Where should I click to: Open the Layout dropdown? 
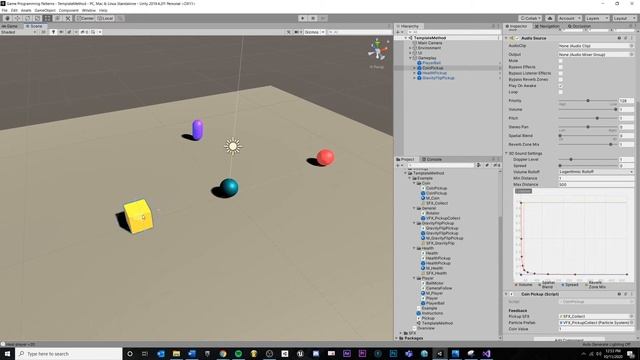click(624, 18)
